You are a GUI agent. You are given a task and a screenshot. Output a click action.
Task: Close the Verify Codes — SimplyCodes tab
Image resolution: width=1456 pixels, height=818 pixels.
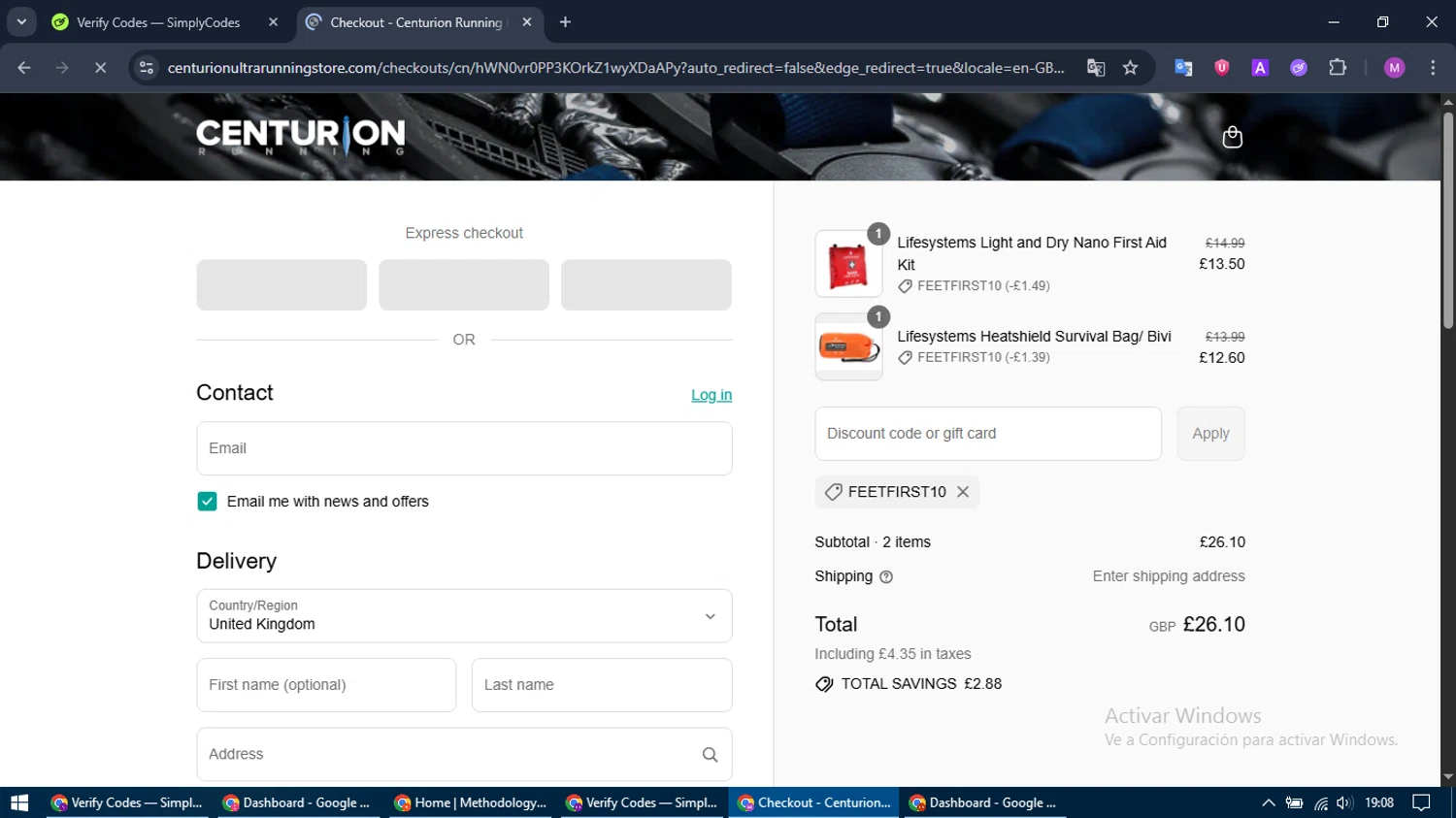(273, 21)
